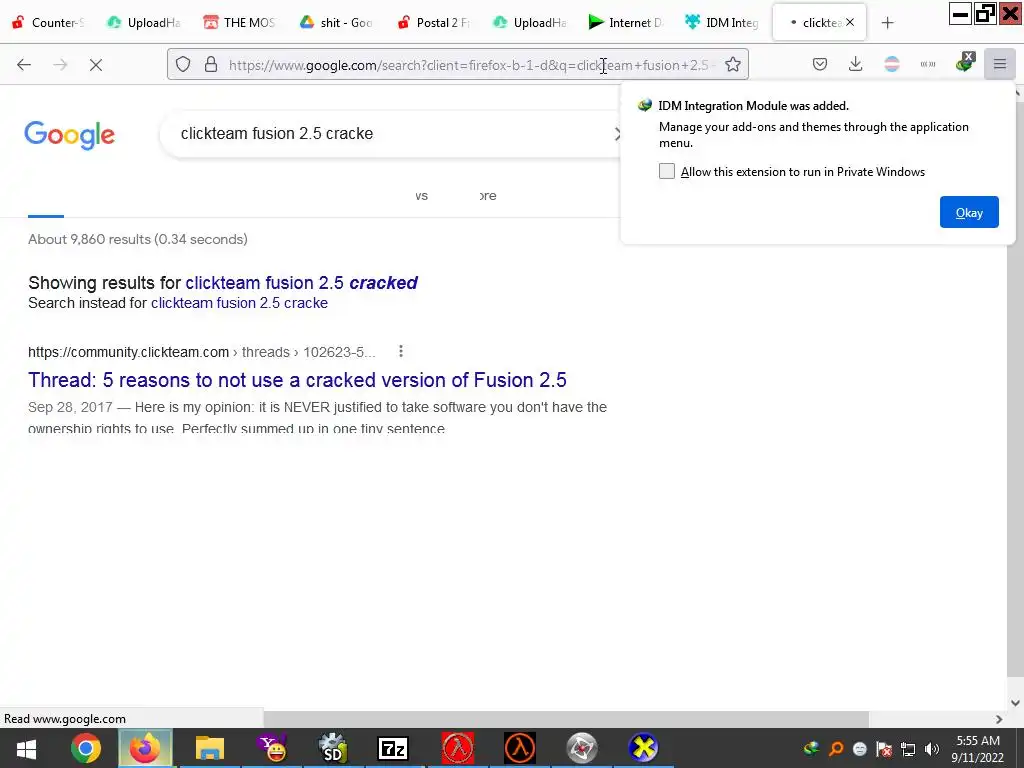Click the network tray icon
This screenshot has width=1024, height=768.
tap(908, 749)
